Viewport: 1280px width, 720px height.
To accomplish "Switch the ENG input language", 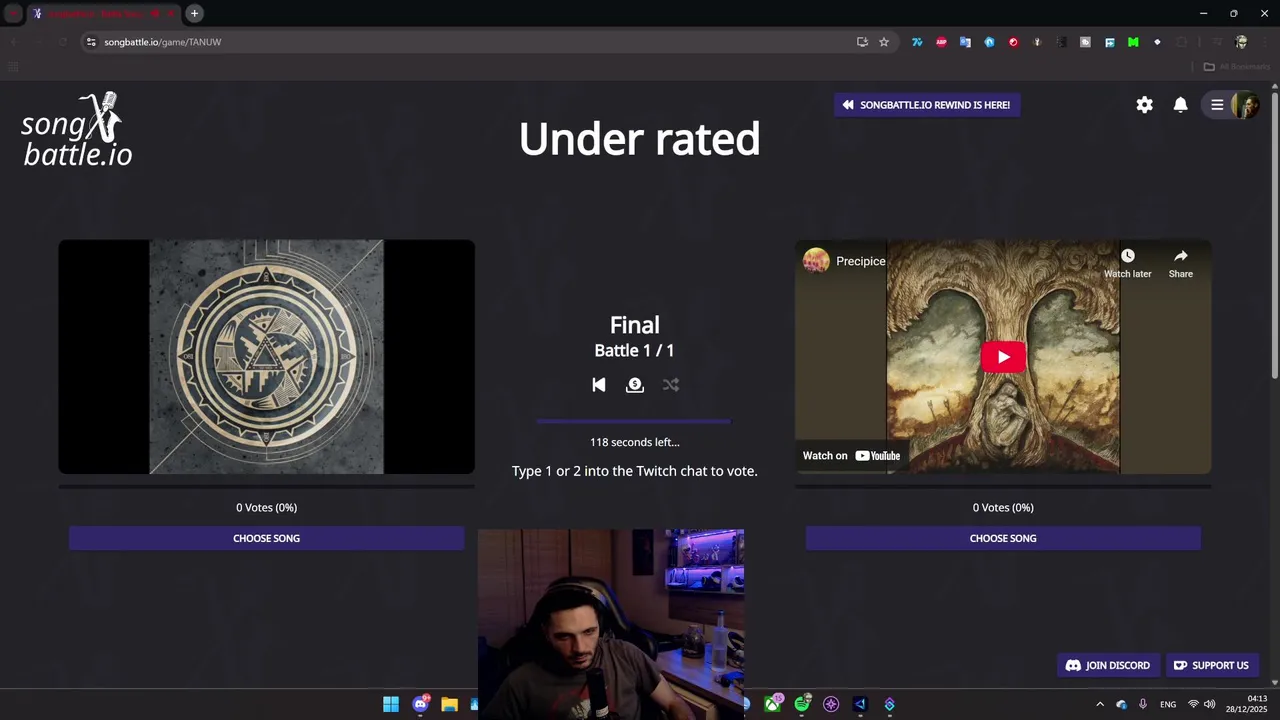I will point(1168,705).
